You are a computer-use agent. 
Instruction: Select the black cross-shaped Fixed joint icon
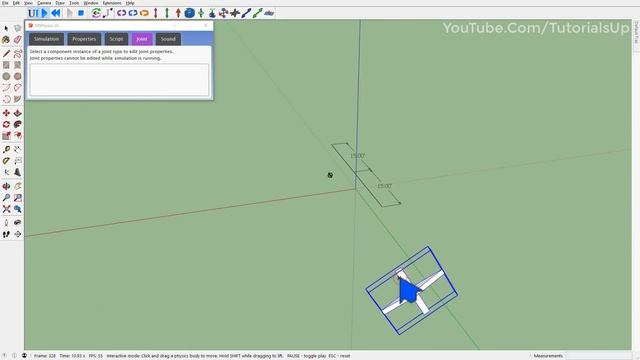(x=235, y=13)
